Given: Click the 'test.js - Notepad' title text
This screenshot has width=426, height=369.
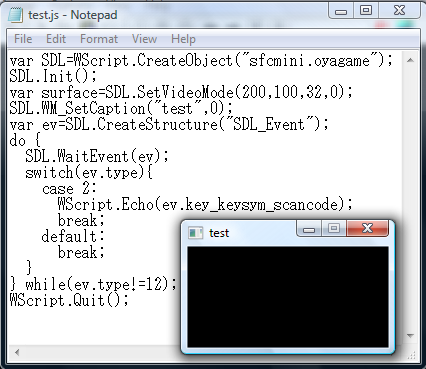Looking at the screenshot, I should [72, 15].
